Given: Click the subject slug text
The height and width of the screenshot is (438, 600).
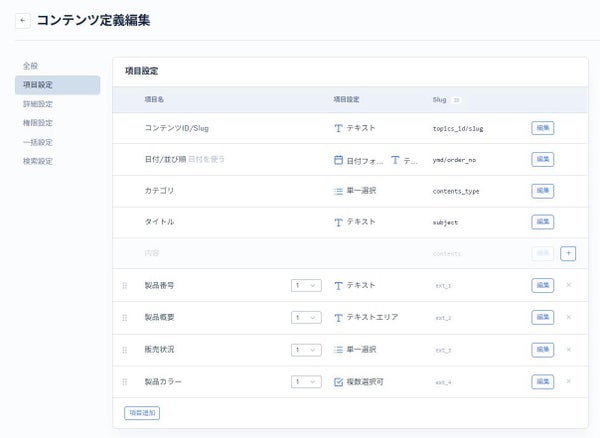Looking at the screenshot, I should click(445, 222).
